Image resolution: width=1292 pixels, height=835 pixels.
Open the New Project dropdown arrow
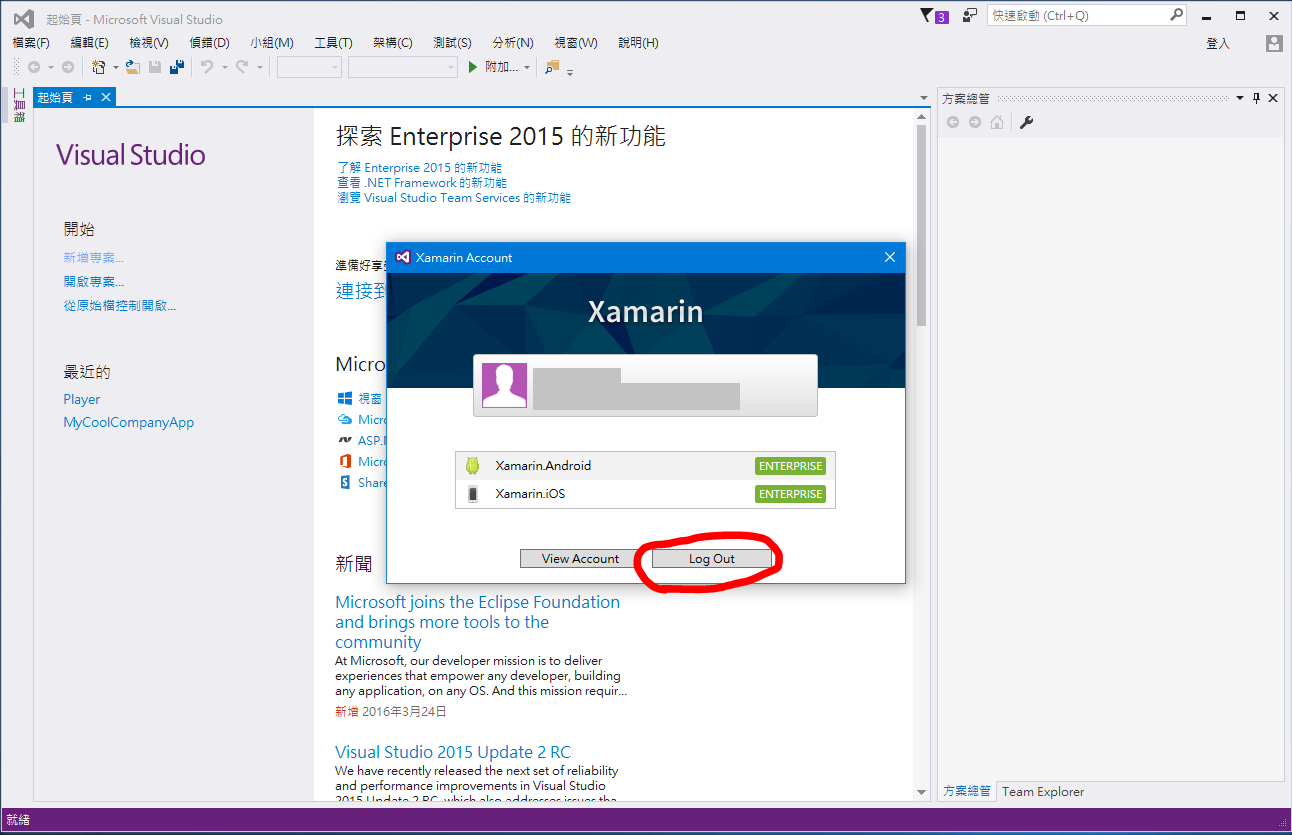[115, 68]
